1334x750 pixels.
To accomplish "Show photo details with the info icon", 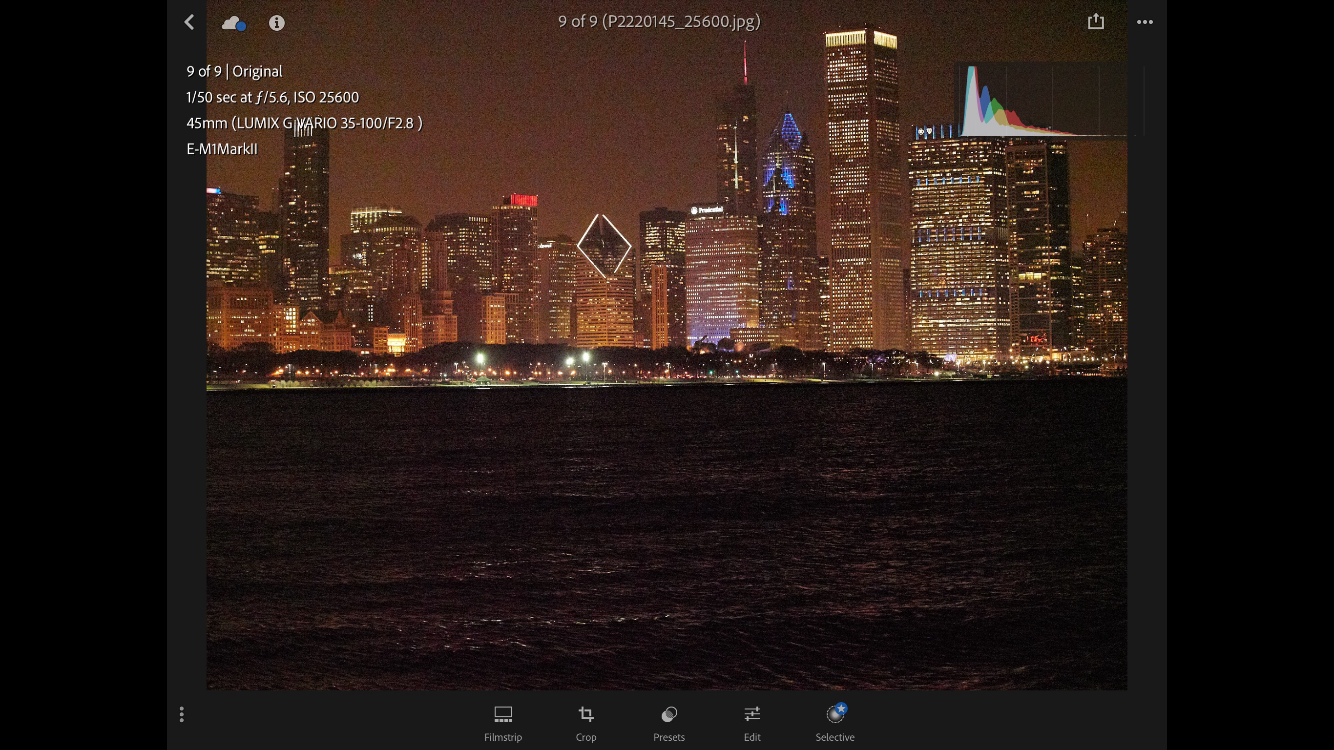I will 277,23.
